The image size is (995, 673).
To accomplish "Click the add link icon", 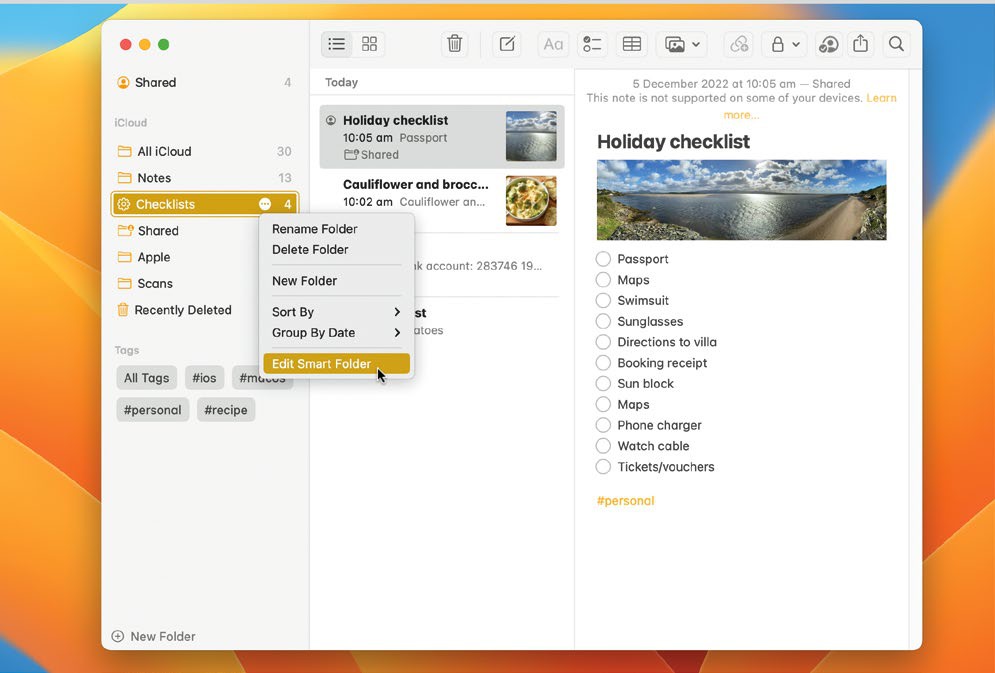I will tap(739, 44).
